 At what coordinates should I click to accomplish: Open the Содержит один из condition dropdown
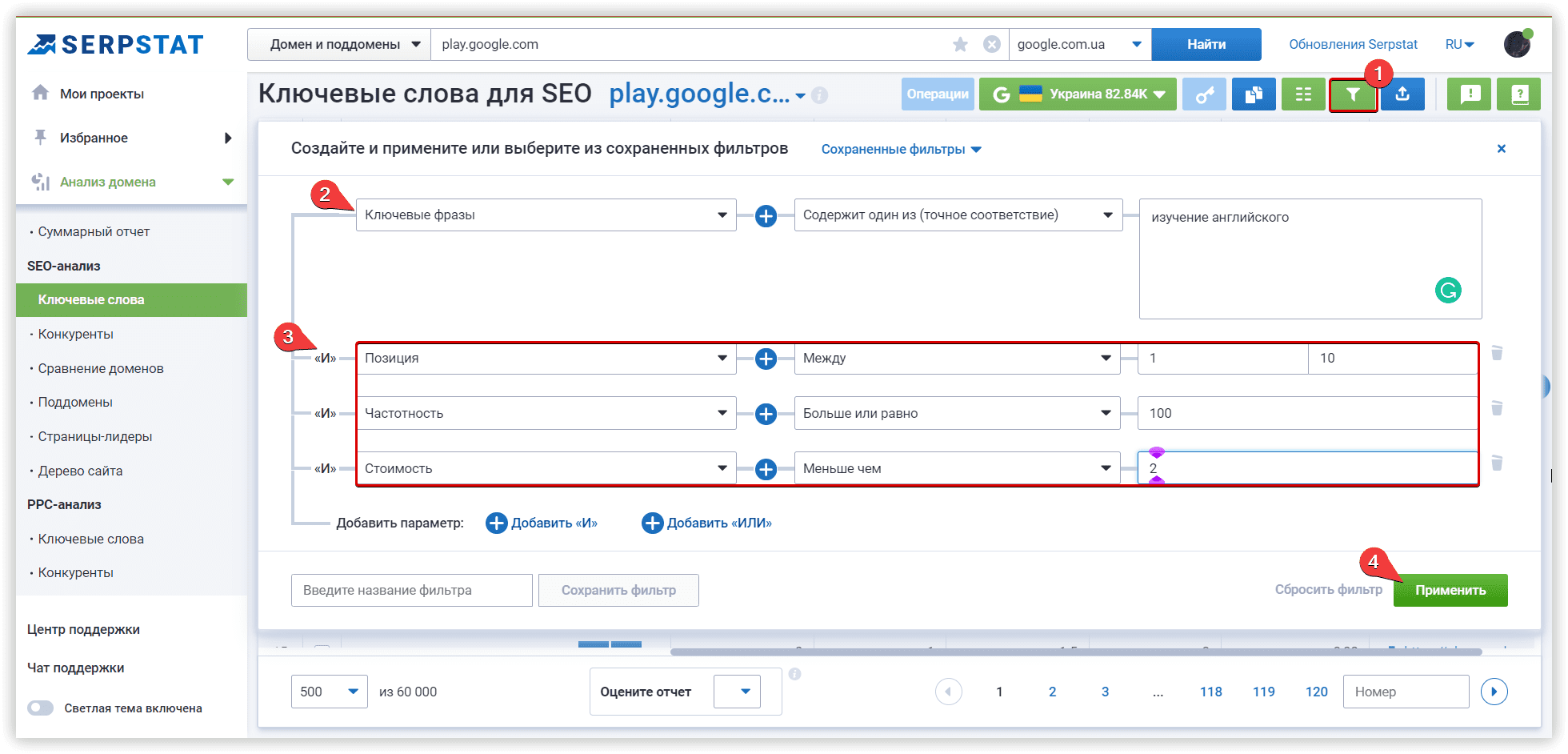pos(958,215)
